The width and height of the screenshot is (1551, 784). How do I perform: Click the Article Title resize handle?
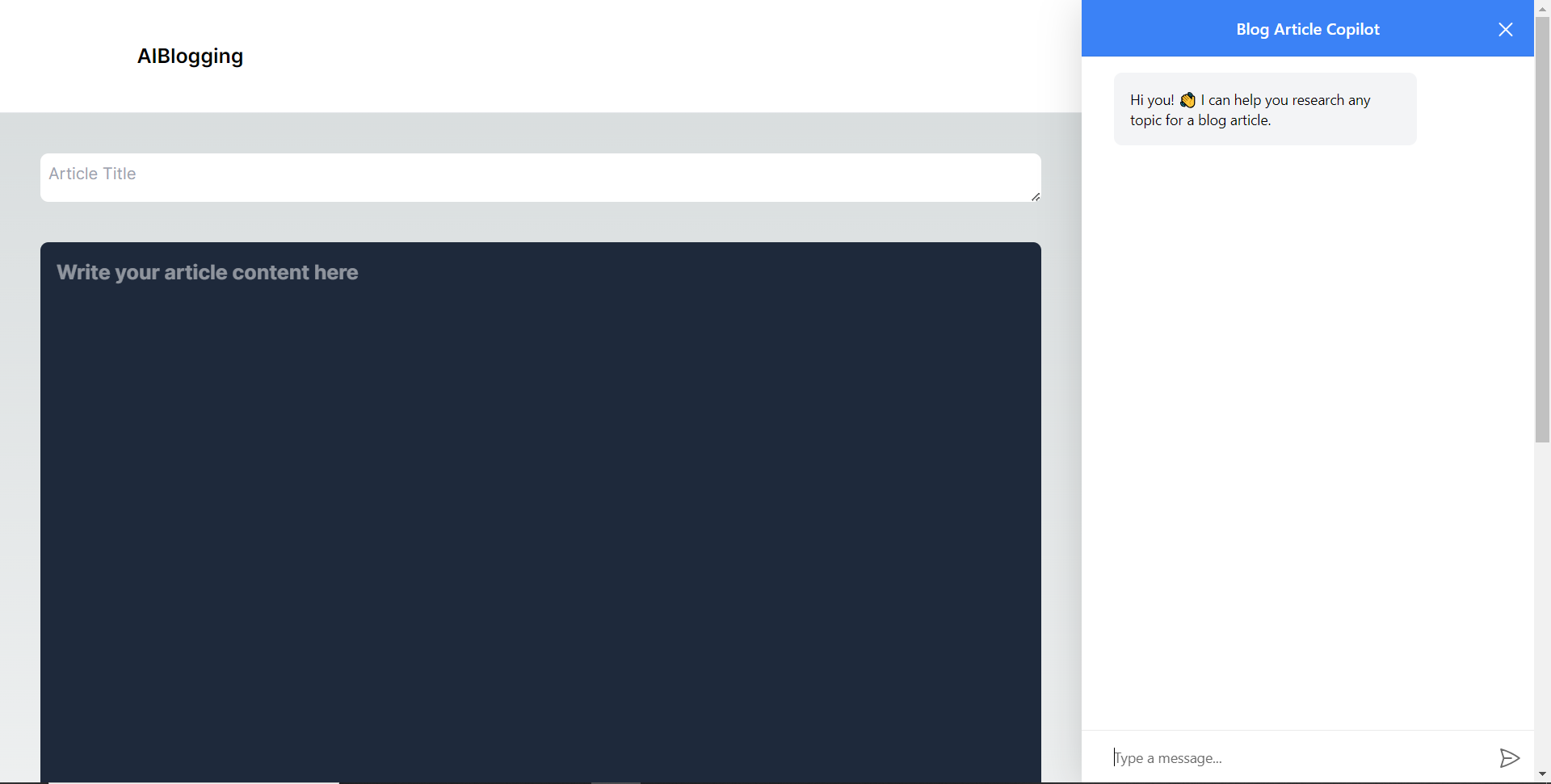(1035, 196)
